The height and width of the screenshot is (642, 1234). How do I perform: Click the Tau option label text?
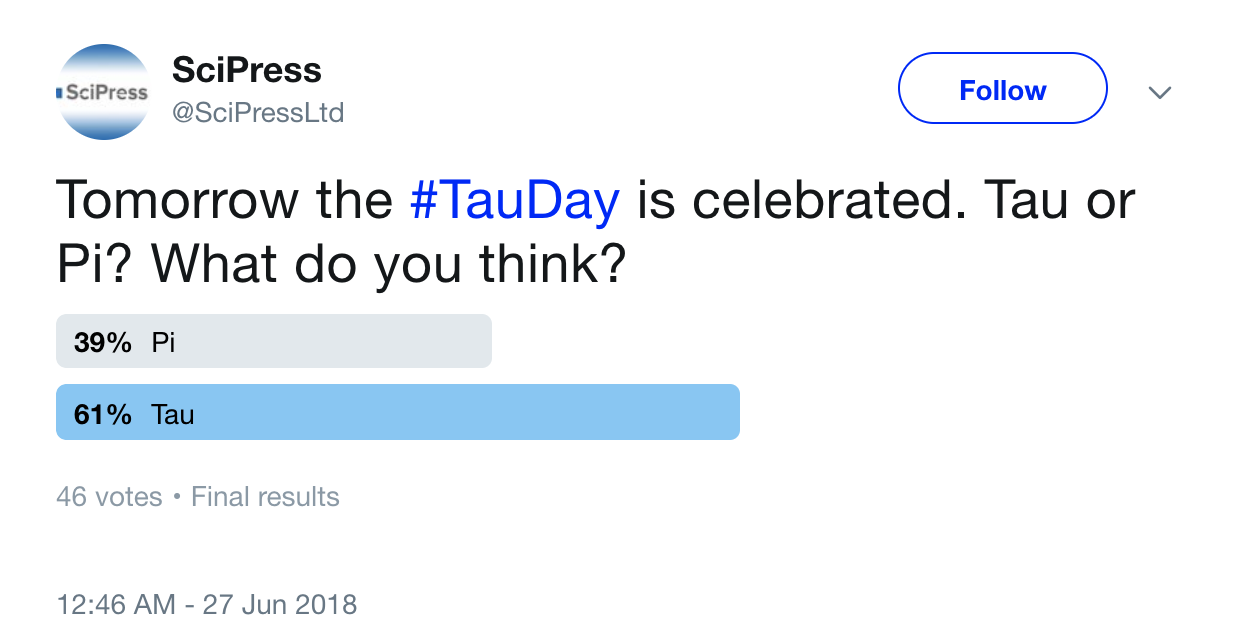click(x=172, y=413)
